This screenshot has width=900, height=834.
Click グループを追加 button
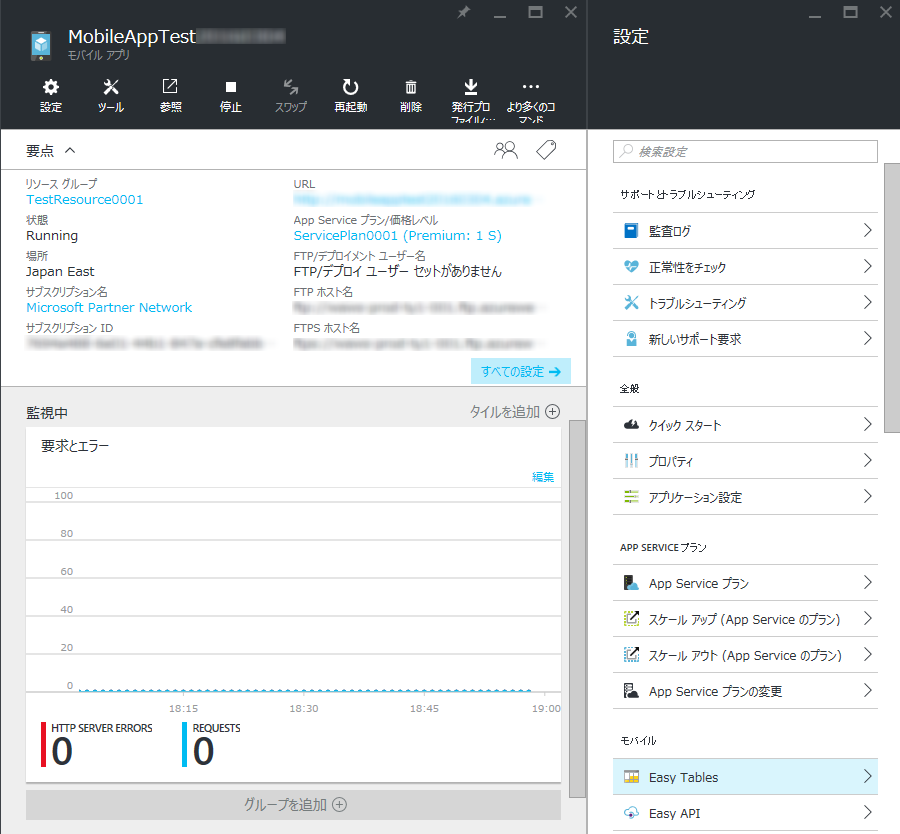click(x=293, y=805)
